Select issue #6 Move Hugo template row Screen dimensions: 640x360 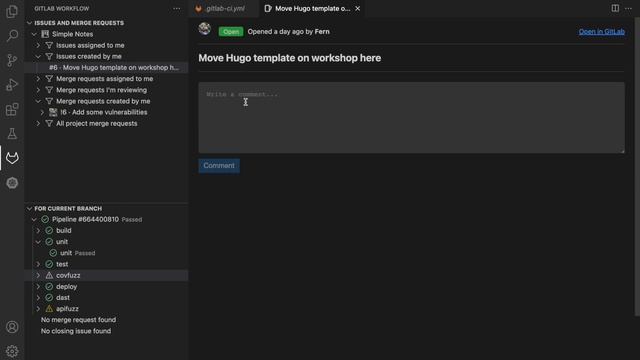[x=107, y=68]
